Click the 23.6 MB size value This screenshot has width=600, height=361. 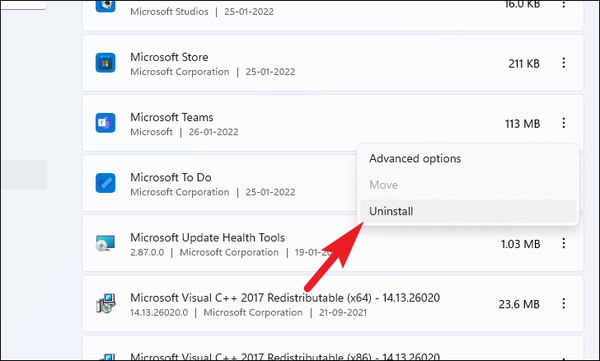[x=519, y=304]
